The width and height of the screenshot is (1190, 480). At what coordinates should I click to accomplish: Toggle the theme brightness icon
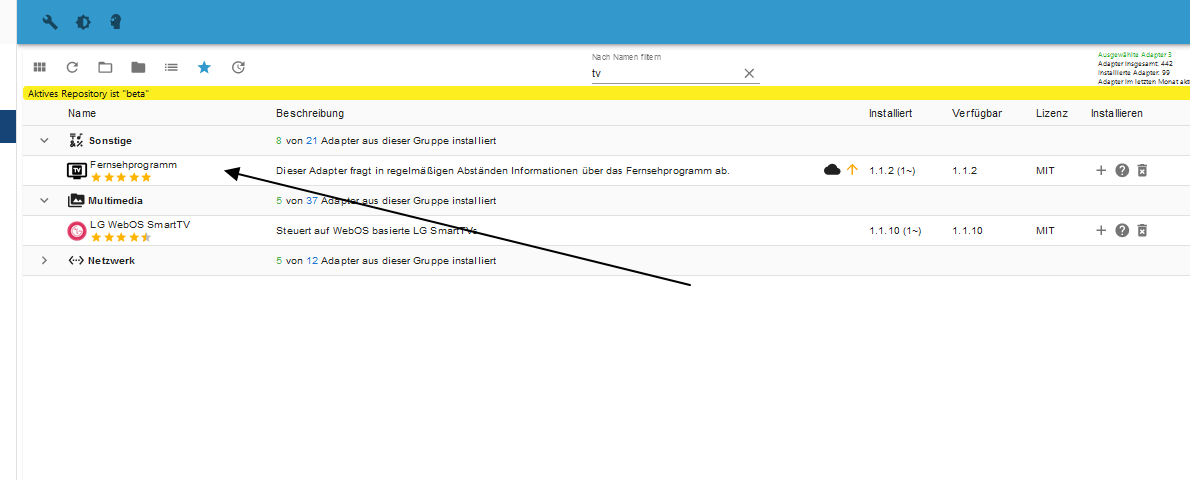[x=83, y=22]
